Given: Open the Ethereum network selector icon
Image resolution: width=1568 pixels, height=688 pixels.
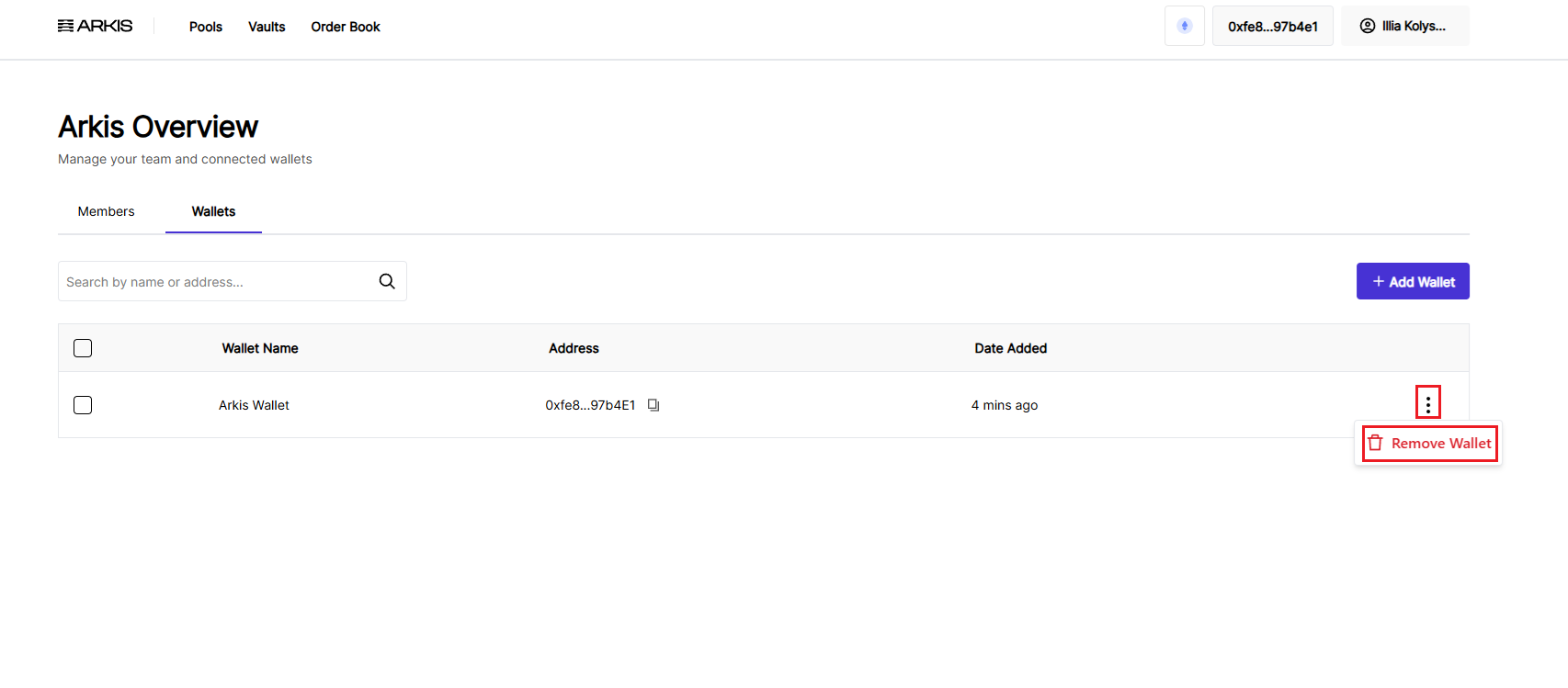Looking at the screenshot, I should tap(1184, 26).
